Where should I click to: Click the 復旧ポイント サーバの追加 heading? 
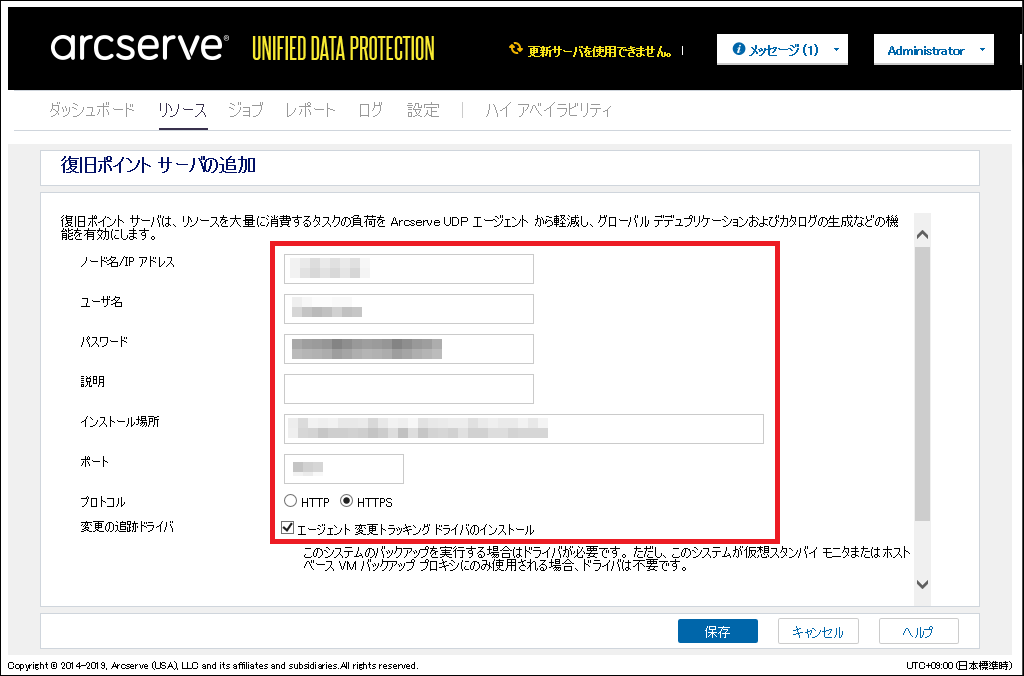tap(158, 165)
